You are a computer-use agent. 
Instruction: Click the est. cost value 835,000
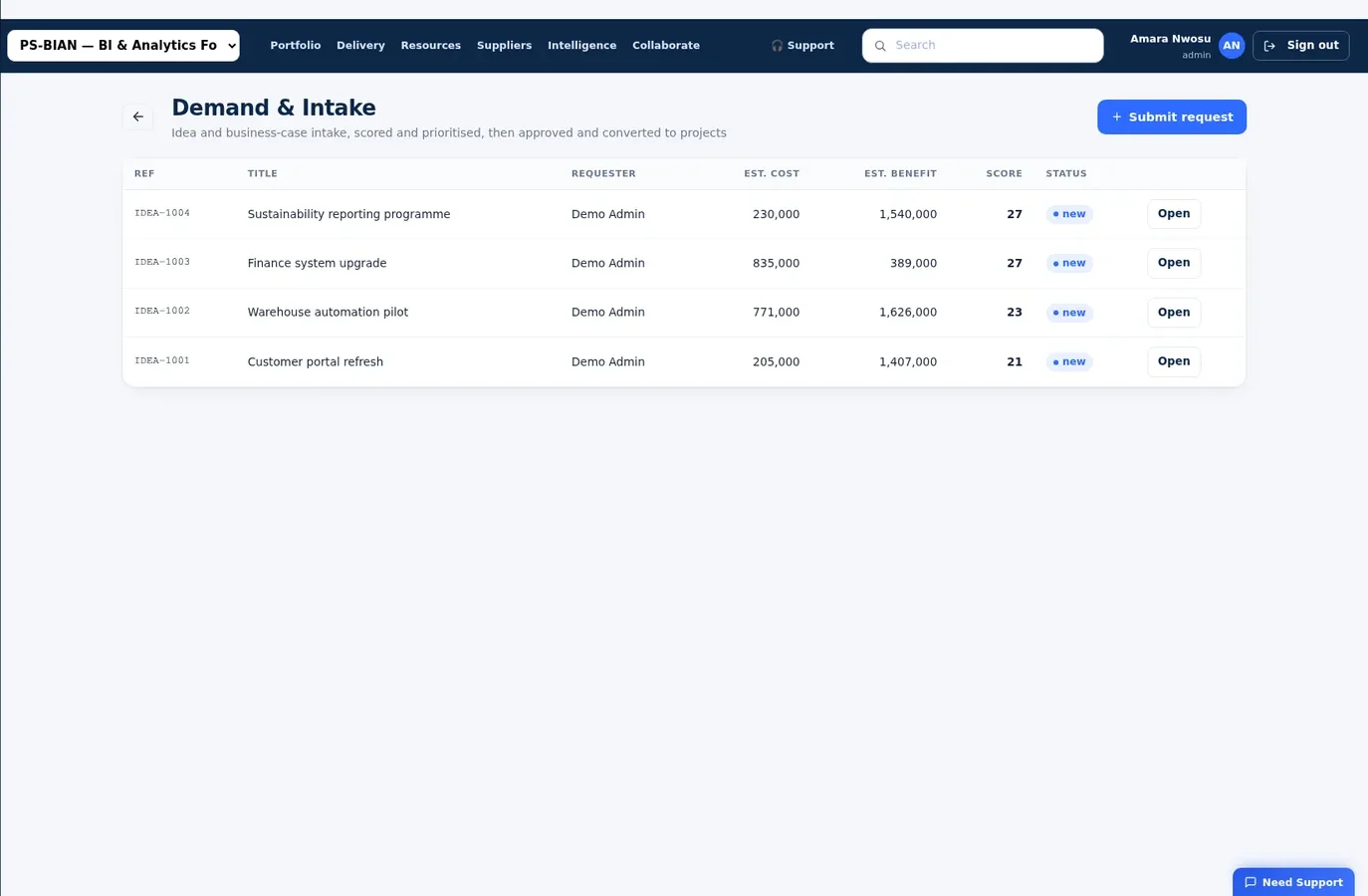tap(776, 263)
